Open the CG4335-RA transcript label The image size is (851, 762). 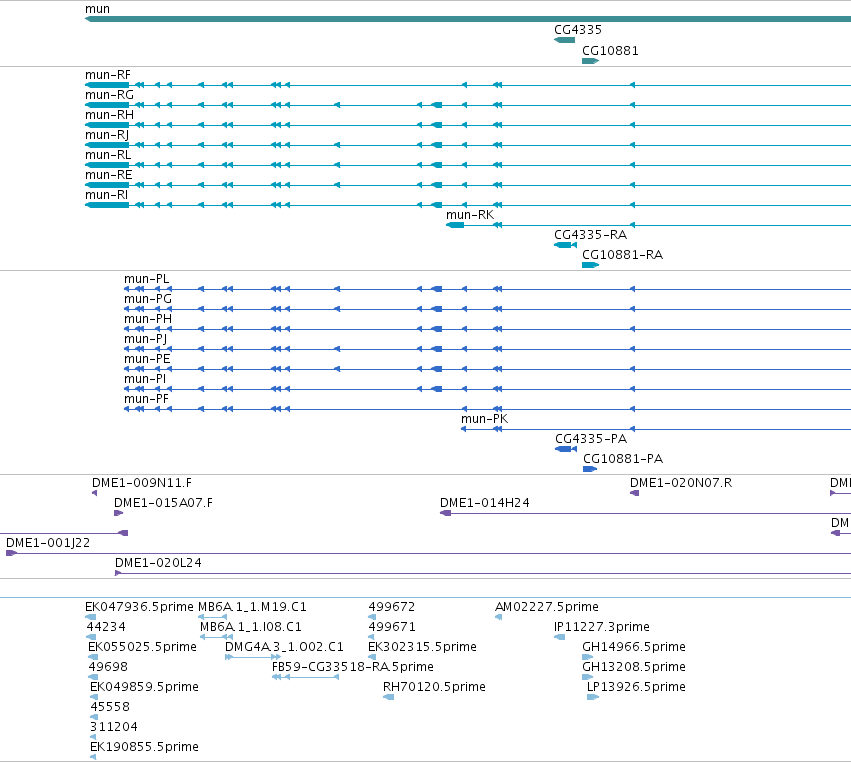590,235
